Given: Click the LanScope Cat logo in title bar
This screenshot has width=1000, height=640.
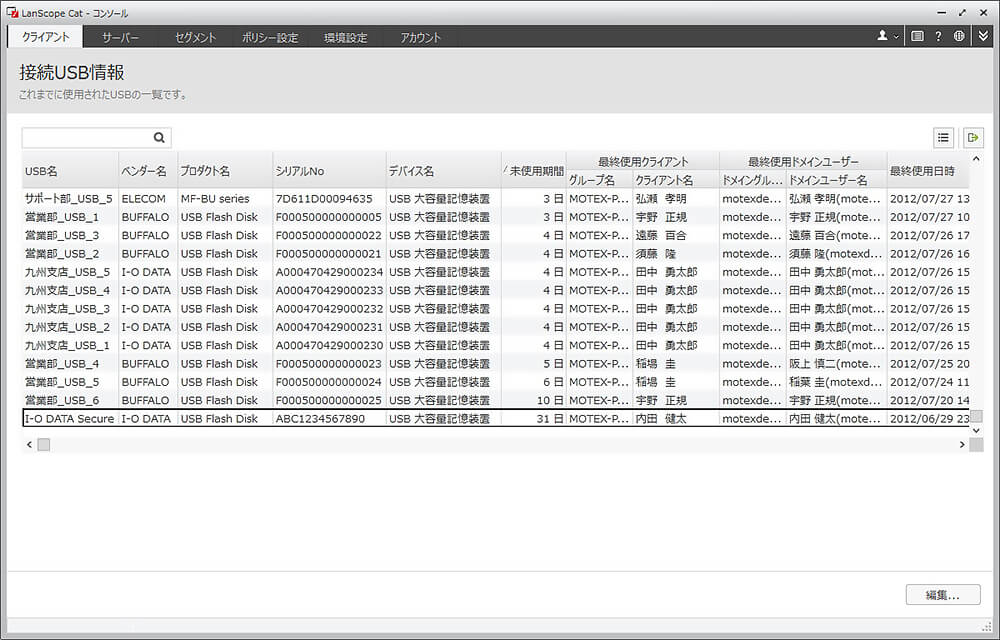Looking at the screenshot, I should (x=12, y=13).
